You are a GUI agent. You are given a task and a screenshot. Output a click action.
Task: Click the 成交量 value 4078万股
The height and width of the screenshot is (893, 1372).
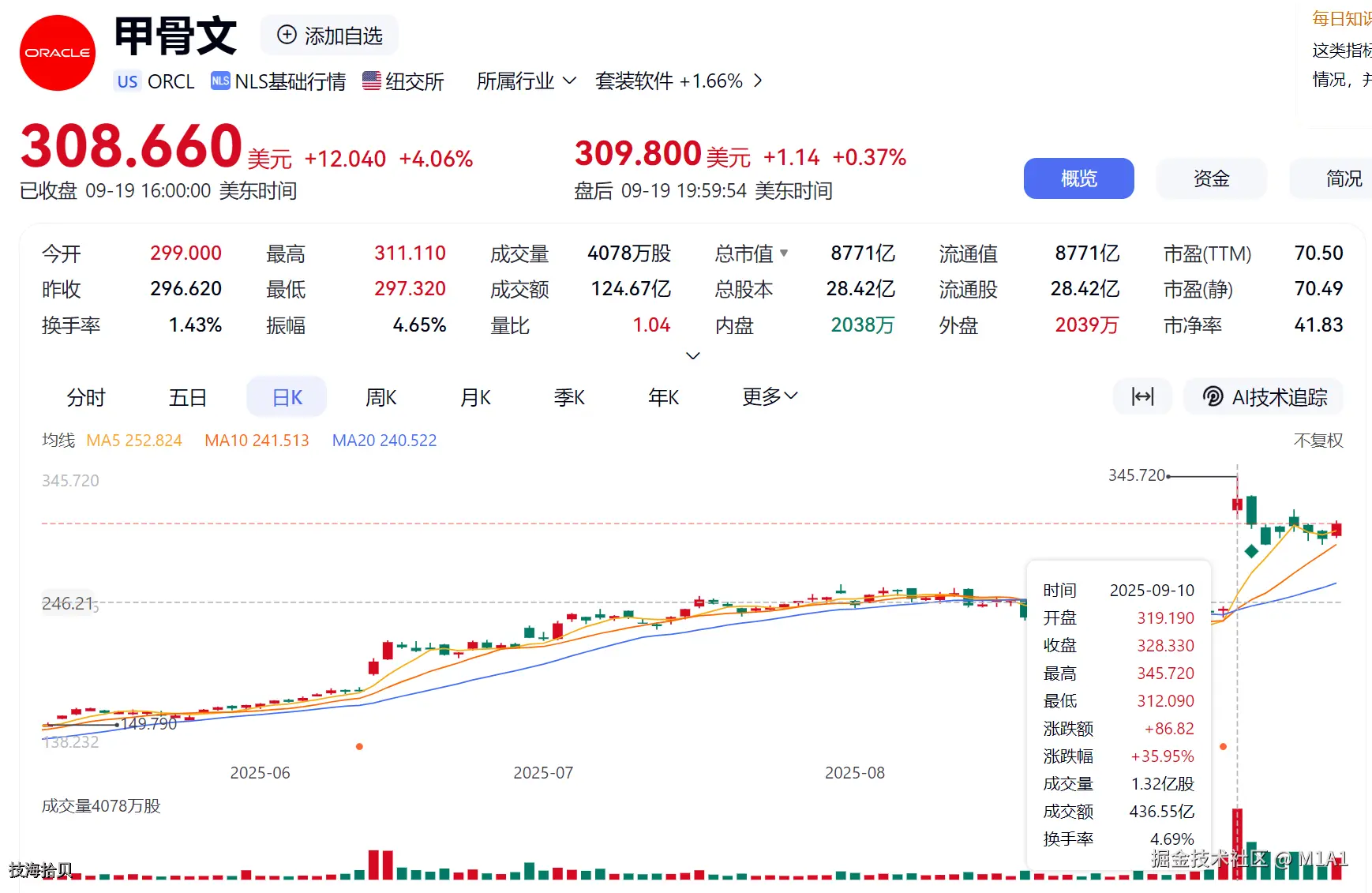(629, 253)
